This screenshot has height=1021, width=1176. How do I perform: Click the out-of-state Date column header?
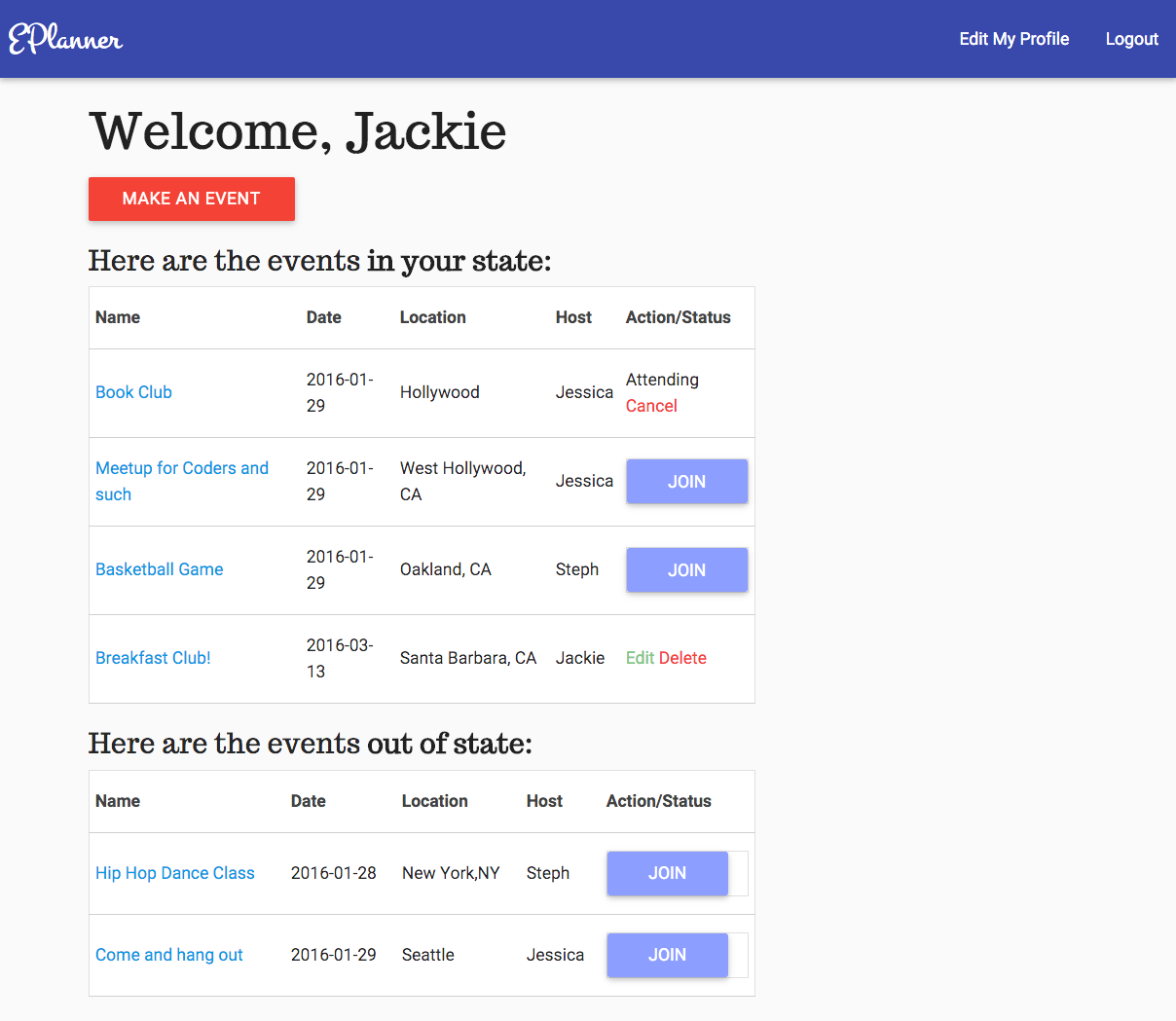pos(309,801)
